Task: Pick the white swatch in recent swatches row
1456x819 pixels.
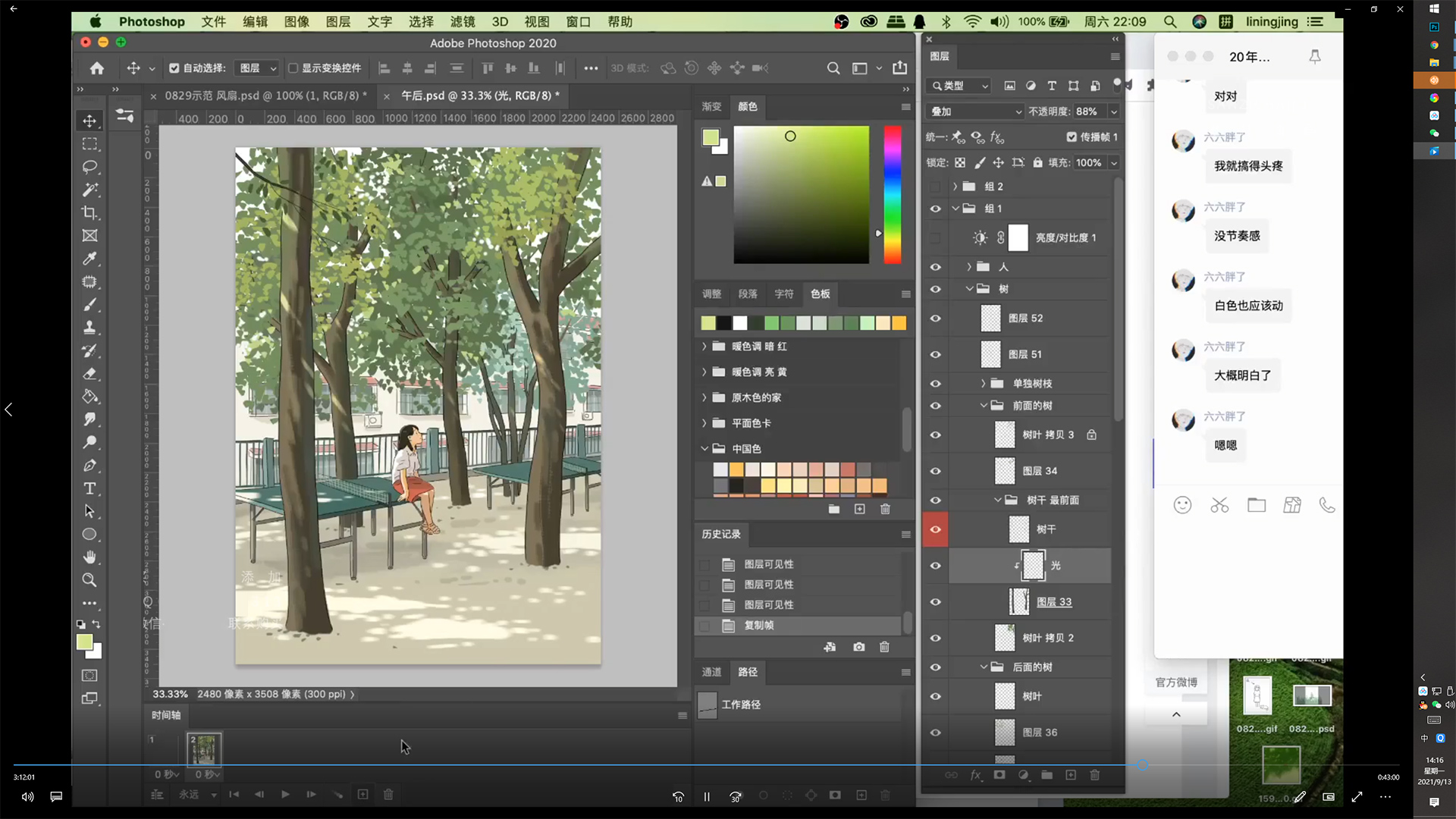Action: pyautogui.click(x=740, y=324)
